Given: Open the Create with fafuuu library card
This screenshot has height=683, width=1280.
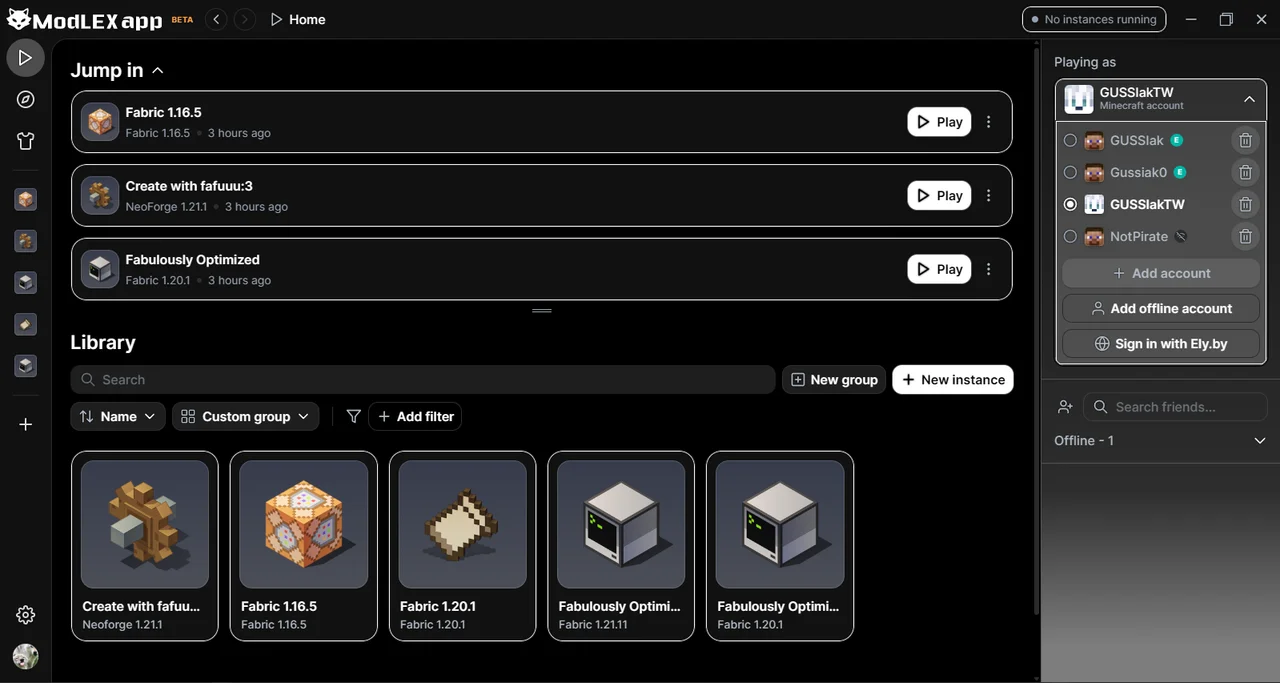Looking at the screenshot, I should pos(145,545).
